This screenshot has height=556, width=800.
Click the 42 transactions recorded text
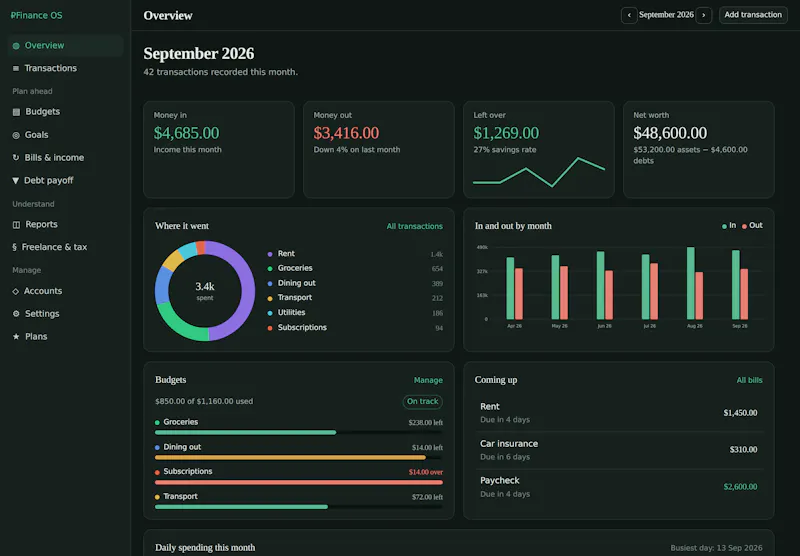click(220, 72)
